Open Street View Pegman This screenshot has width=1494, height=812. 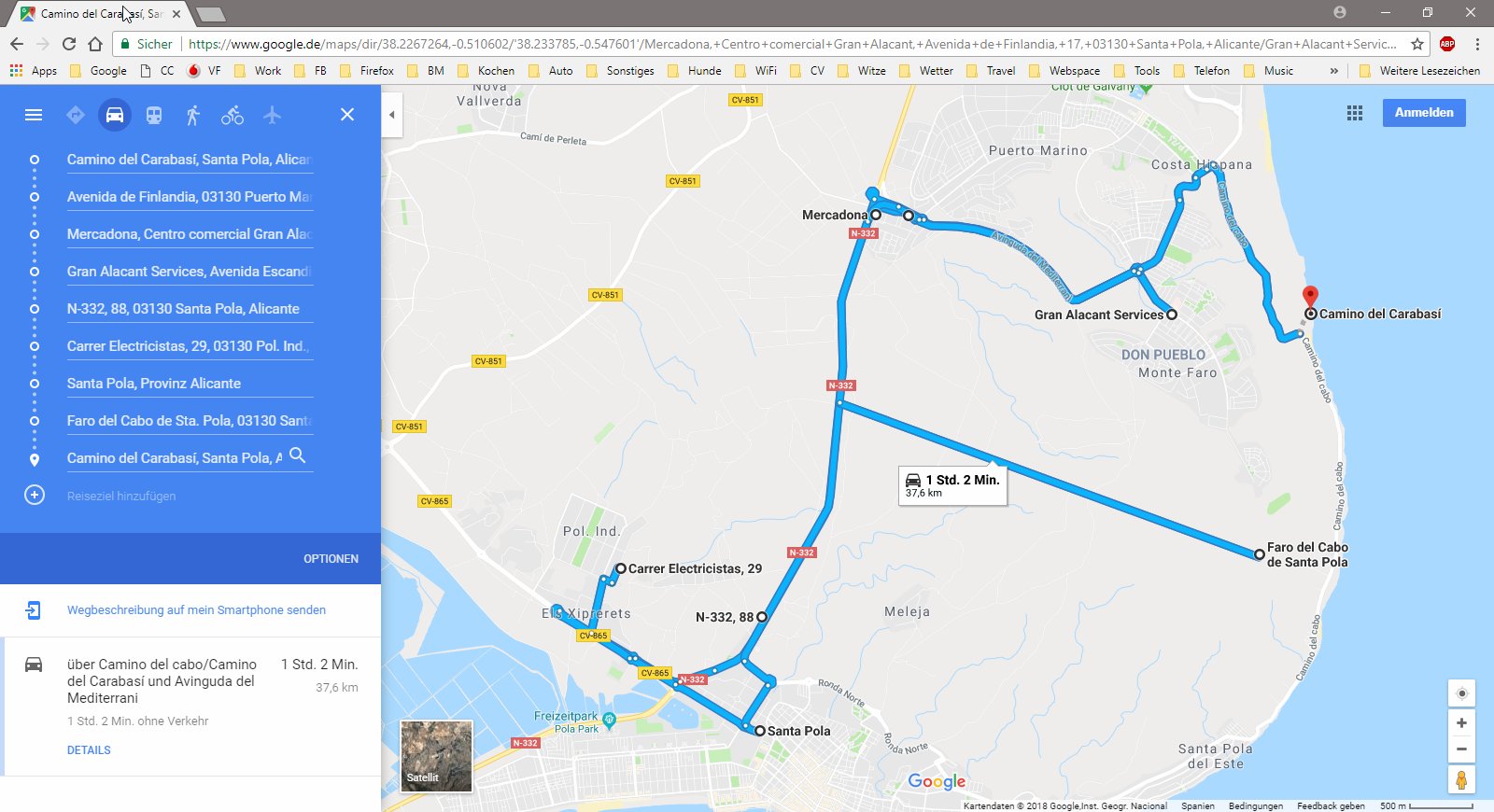coord(1461,779)
